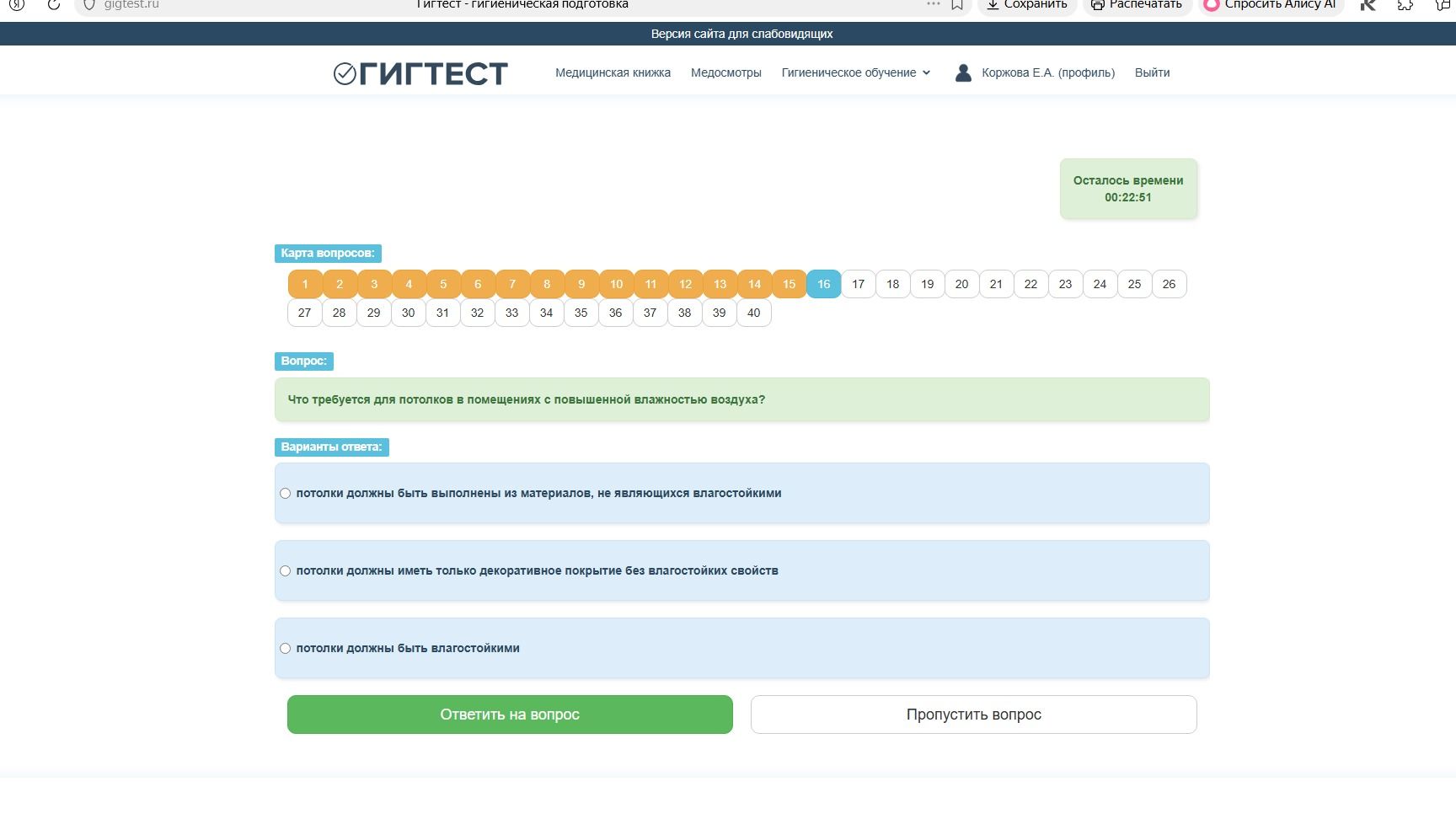Viewport: 1456px width, 819px height.
Task: Open question 23 from the question map
Action: (x=1065, y=284)
